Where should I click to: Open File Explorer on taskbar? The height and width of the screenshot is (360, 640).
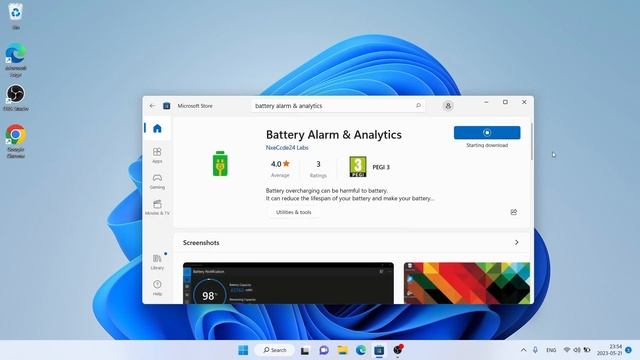coord(342,350)
